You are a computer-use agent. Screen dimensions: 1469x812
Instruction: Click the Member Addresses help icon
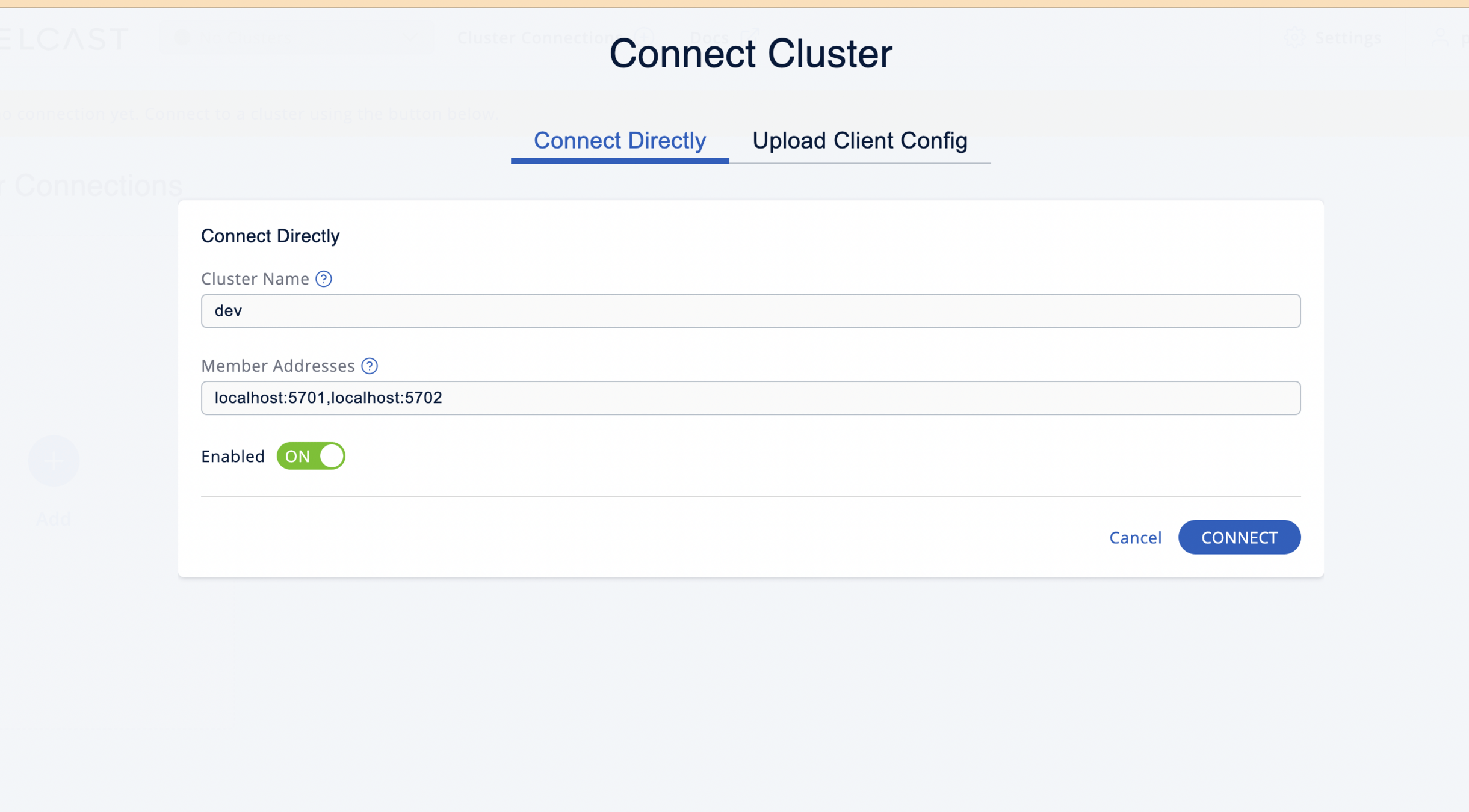(x=370, y=366)
